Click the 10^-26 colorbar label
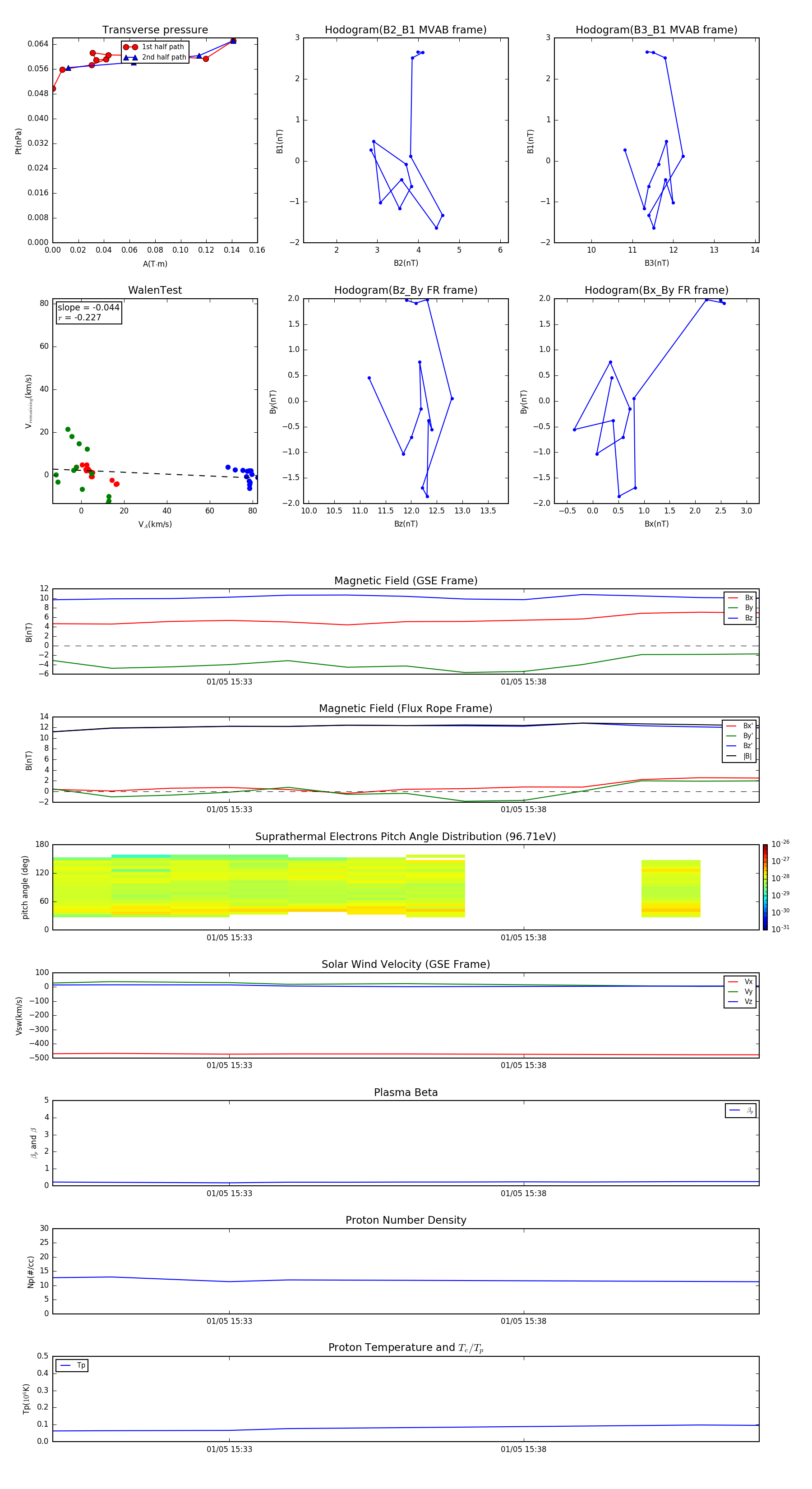Image resolution: width=812 pixels, height=1489 pixels. pos(780,844)
